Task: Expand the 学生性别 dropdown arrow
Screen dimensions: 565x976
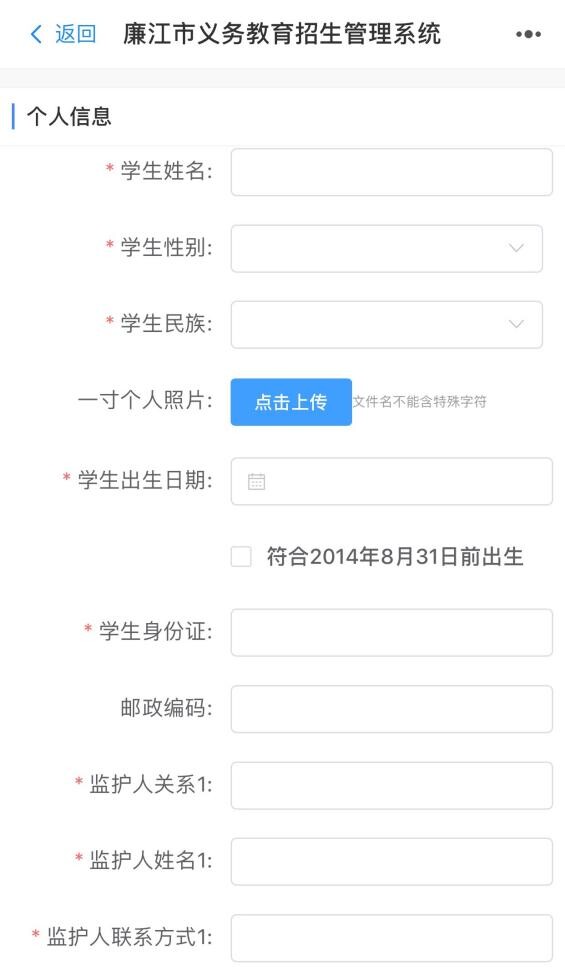Action: (x=516, y=248)
